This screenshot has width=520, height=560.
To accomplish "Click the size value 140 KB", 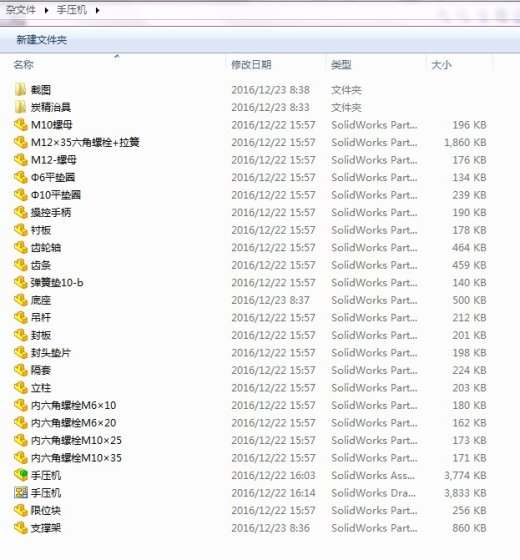I will click(469, 282).
